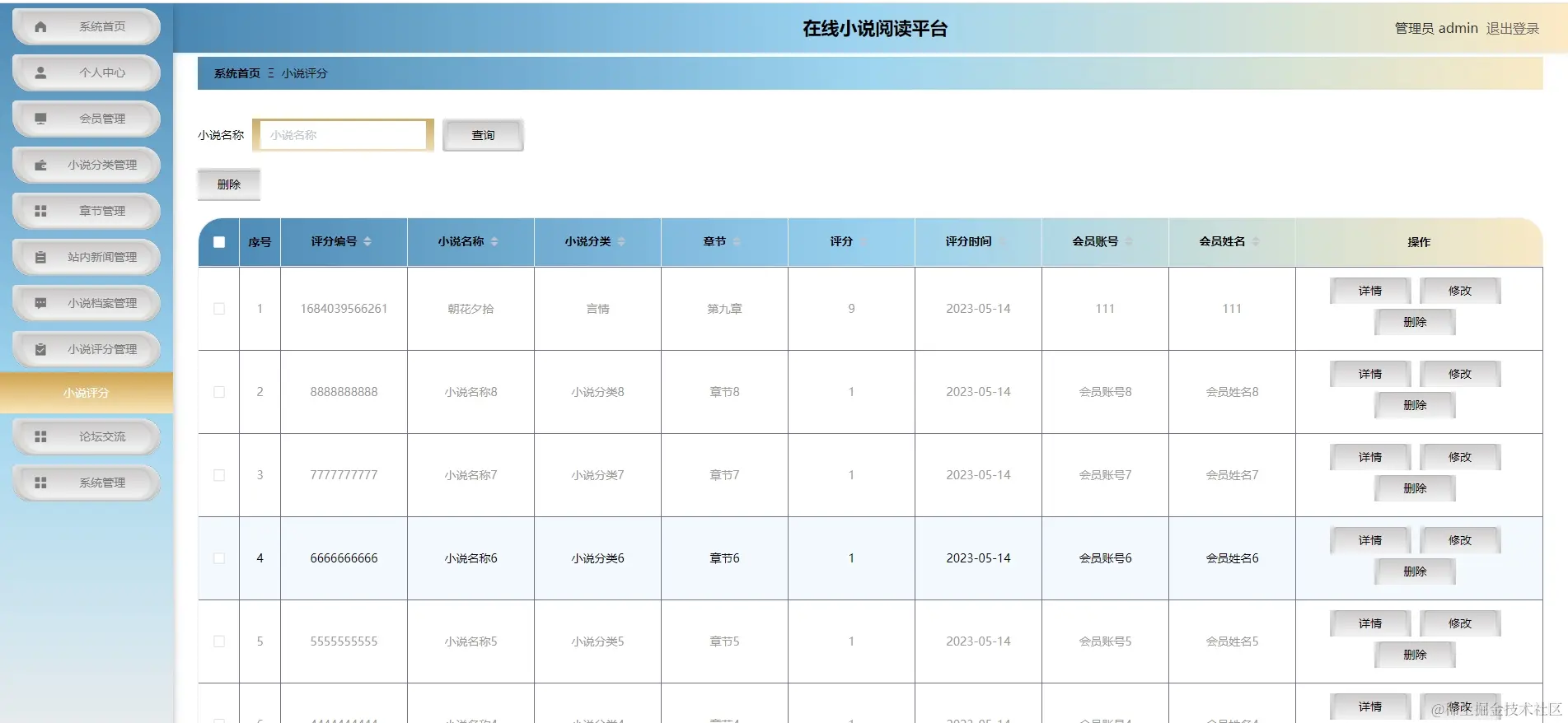Click the 言情 category cell

click(597, 309)
